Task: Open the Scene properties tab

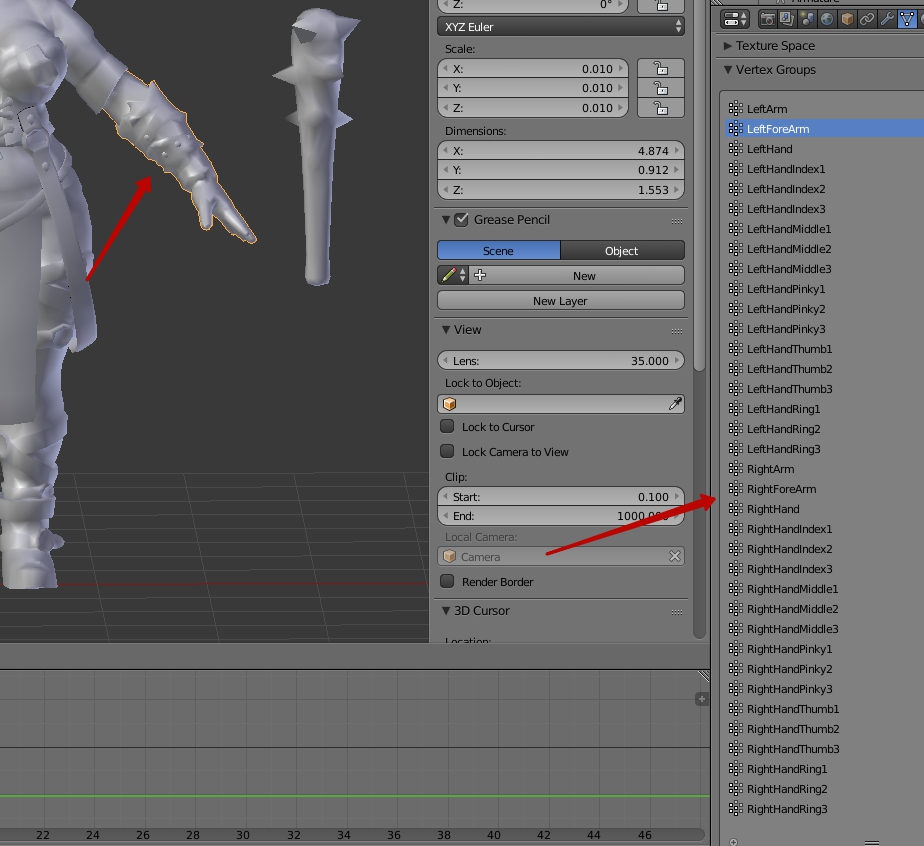Action: point(807,19)
